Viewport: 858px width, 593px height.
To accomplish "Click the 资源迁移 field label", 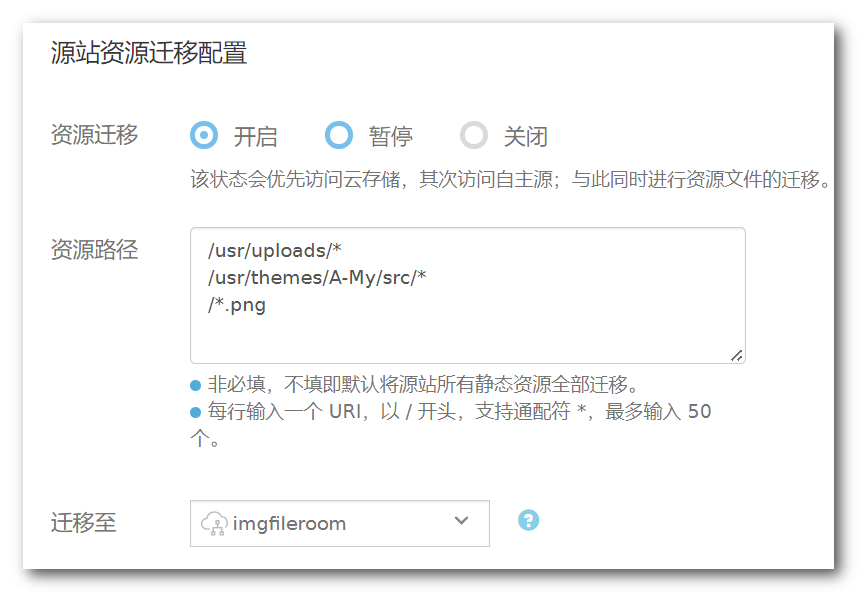I will pyautogui.click(x=94, y=136).
